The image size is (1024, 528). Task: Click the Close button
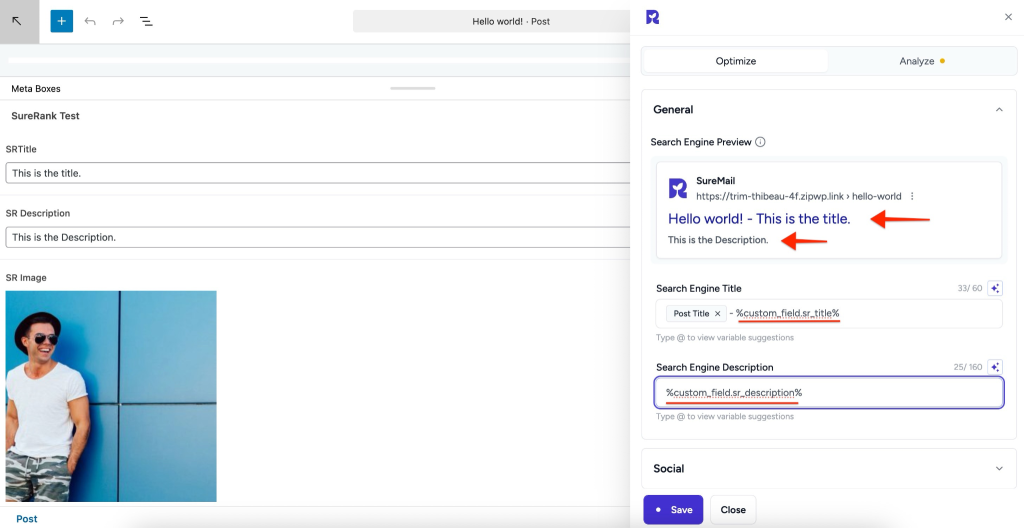(x=733, y=510)
